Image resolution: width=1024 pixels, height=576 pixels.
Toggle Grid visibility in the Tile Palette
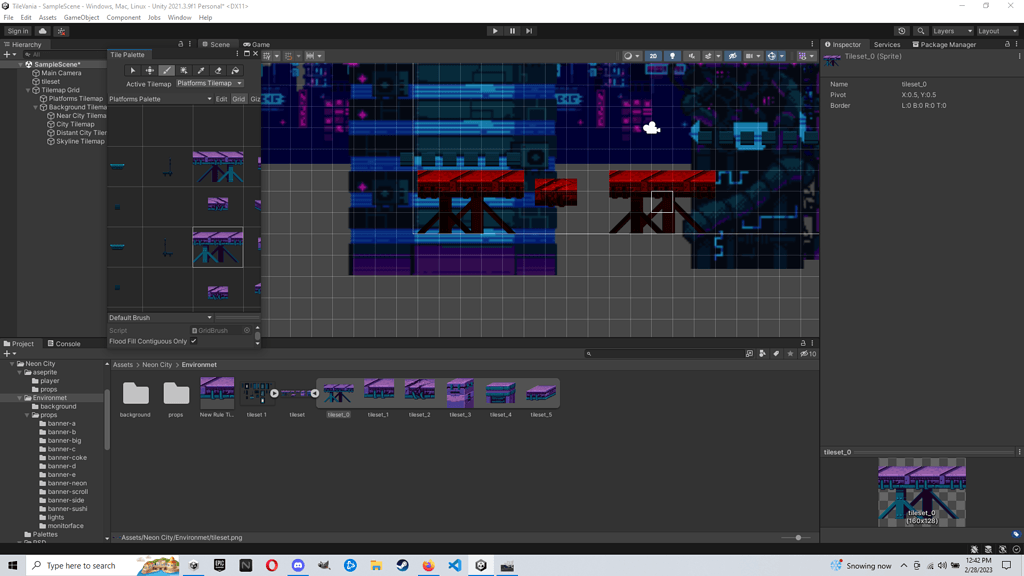point(239,98)
